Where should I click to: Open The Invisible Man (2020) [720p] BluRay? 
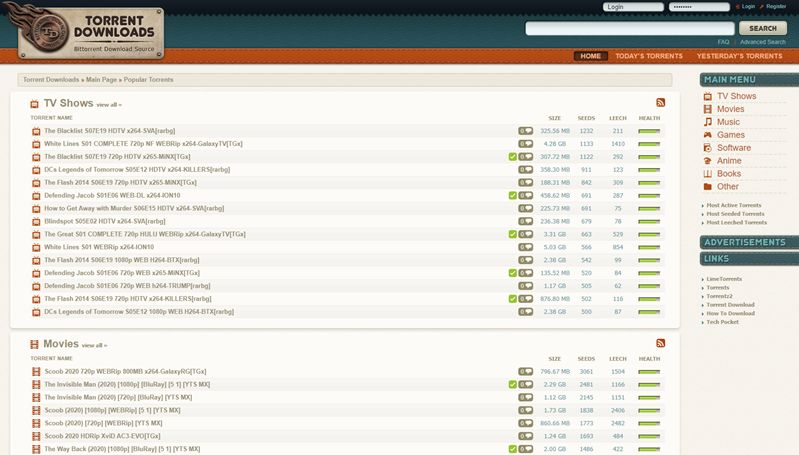[118, 397]
